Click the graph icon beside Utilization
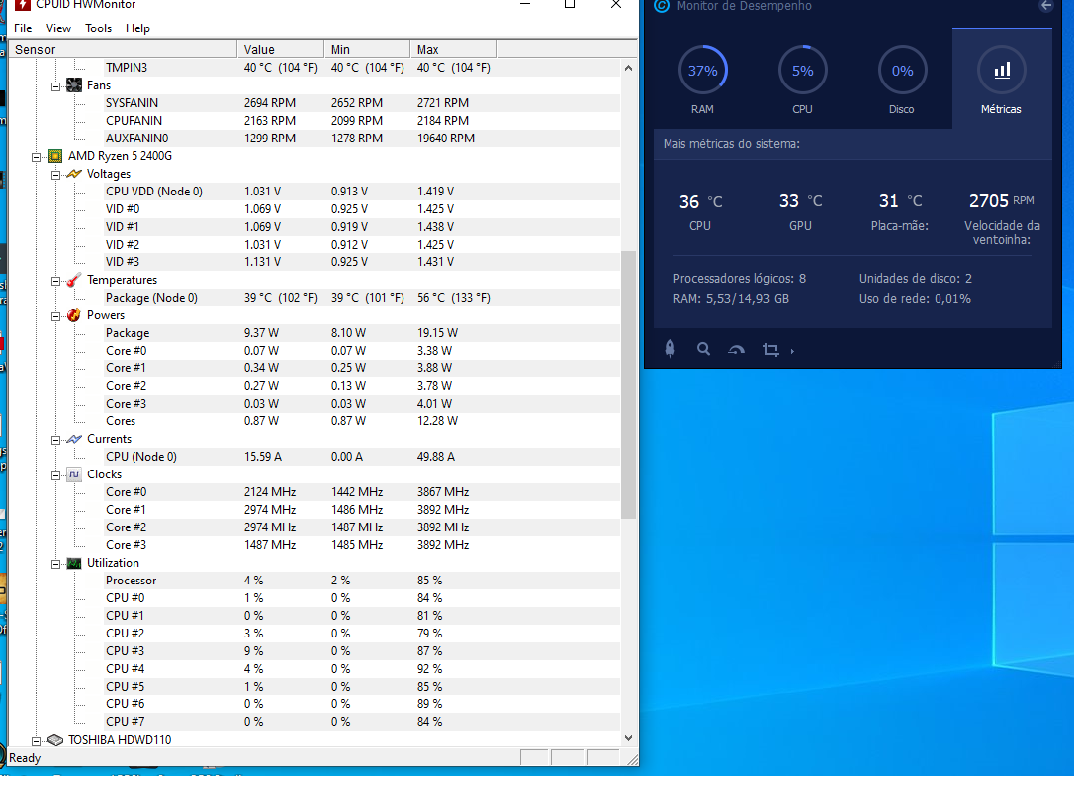The width and height of the screenshot is (1078, 790). pos(74,563)
